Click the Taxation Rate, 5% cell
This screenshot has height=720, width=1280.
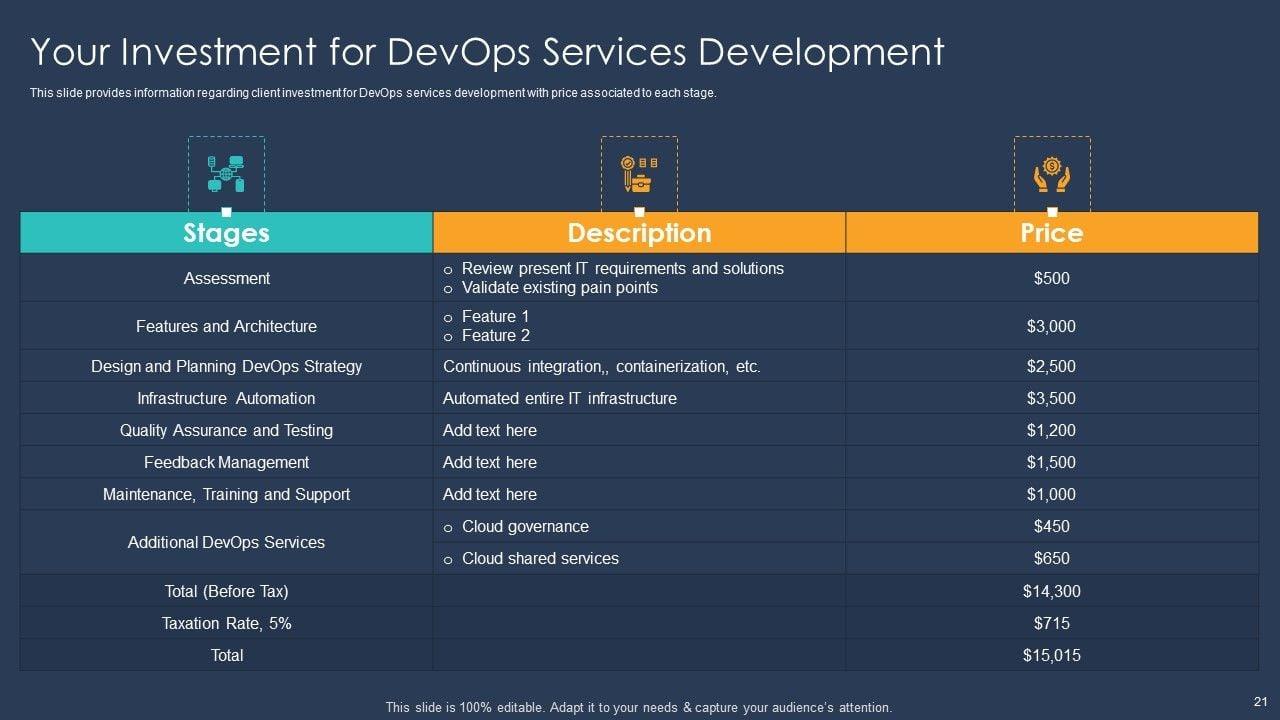pyautogui.click(x=226, y=623)
